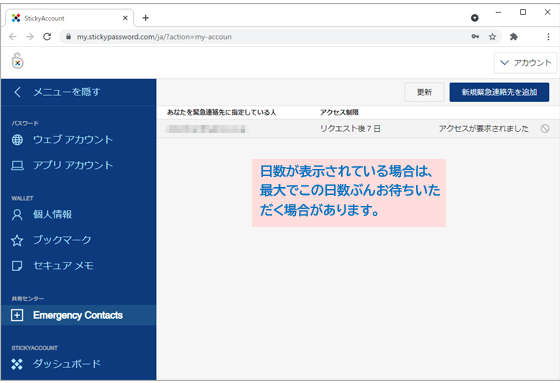Click the laptop icon for app accounts
This screenshot has height=383, width=560.
[17, 165]
